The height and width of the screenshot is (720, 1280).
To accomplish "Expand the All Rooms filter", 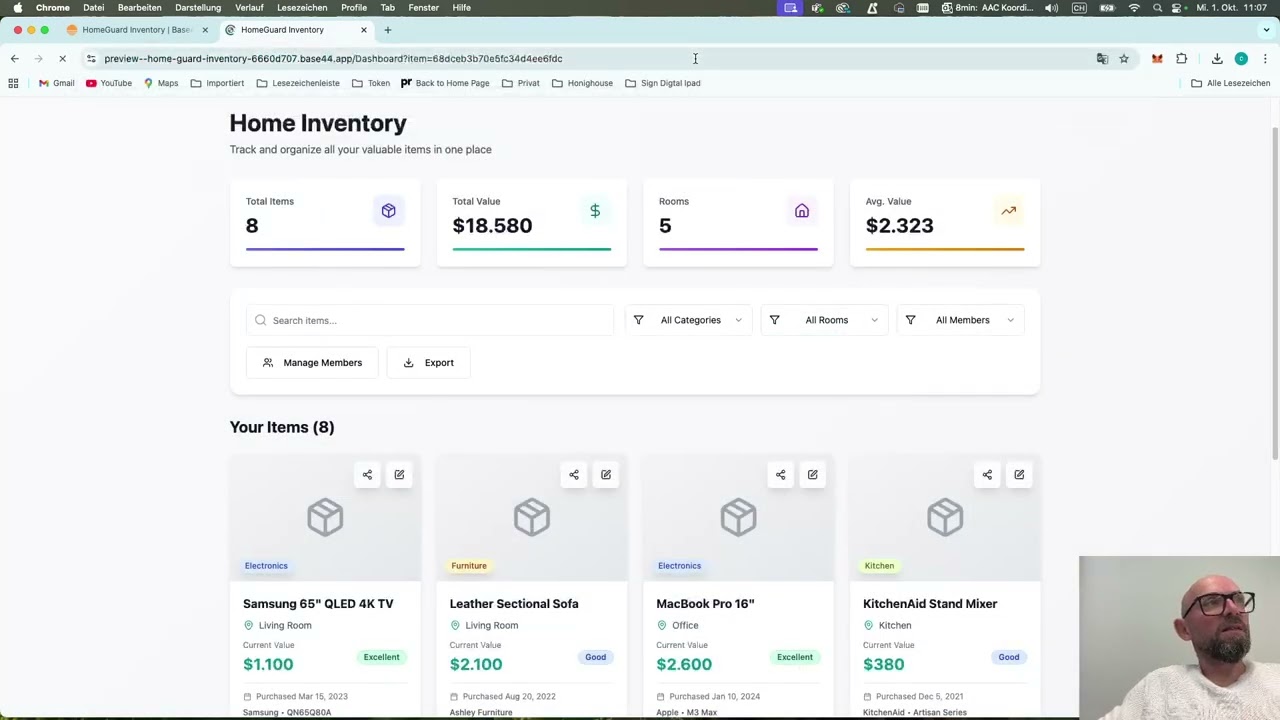I will 825,320.
